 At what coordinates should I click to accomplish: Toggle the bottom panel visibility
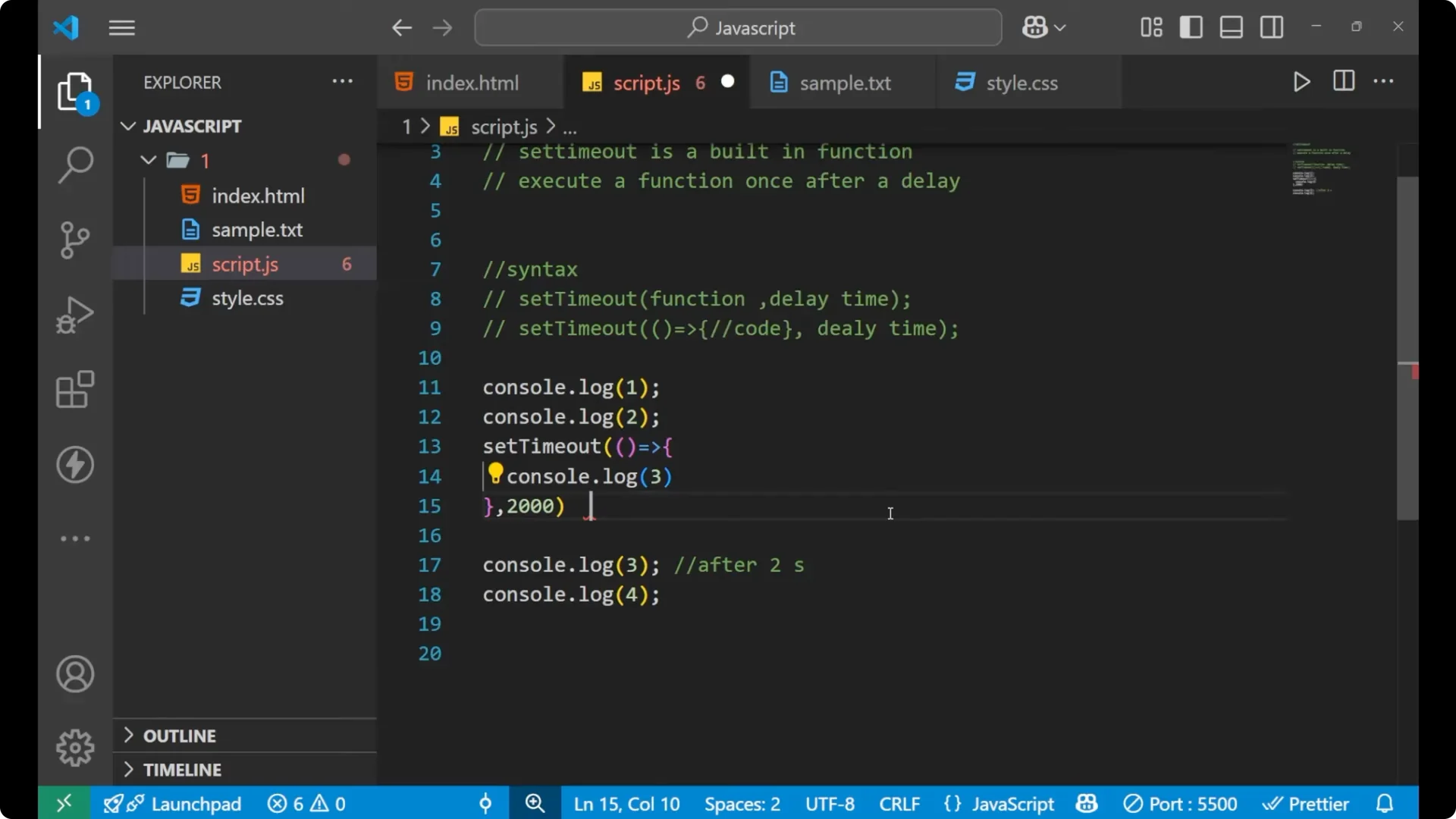pos(1230,27)
